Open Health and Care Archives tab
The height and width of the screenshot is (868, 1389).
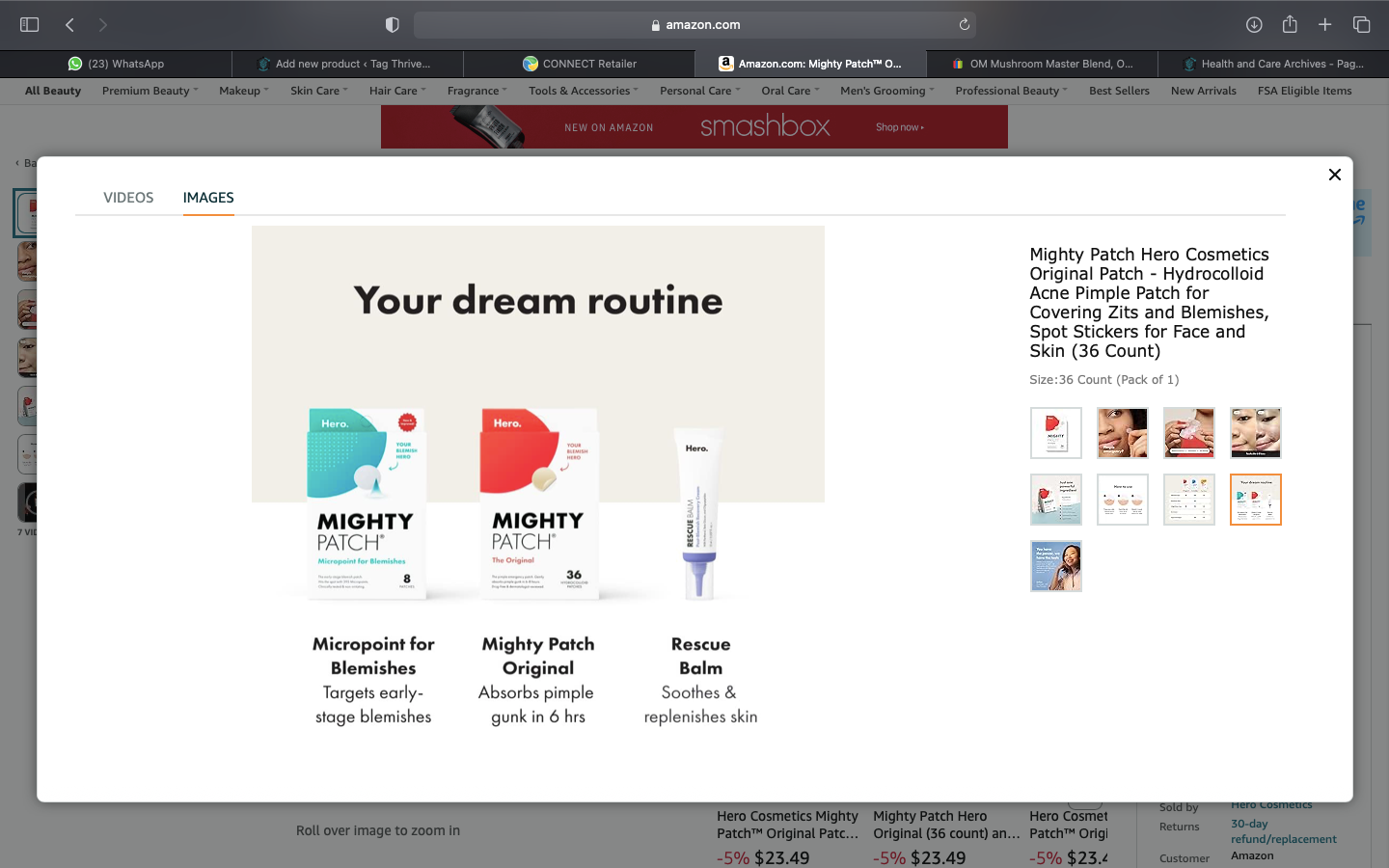(1273, 64)
